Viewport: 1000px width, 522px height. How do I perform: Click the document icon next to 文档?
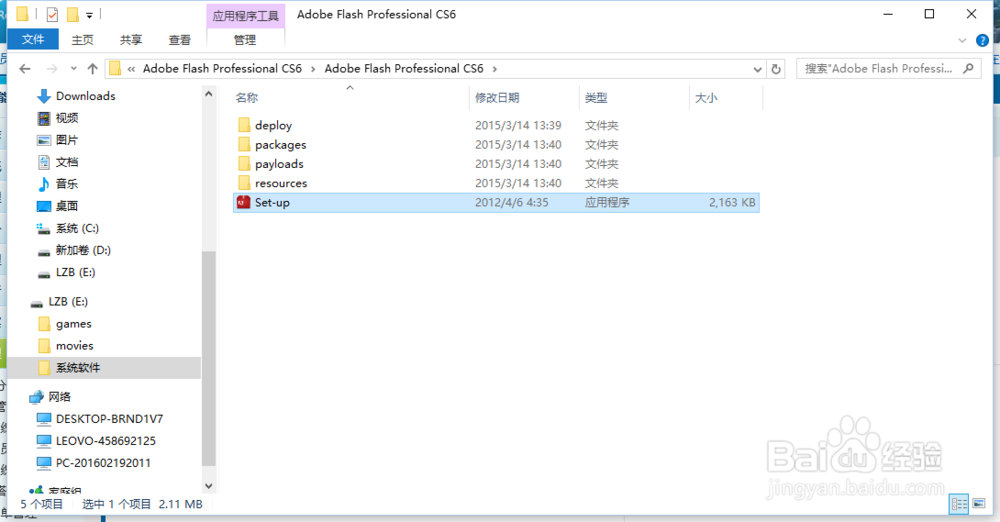43,162
